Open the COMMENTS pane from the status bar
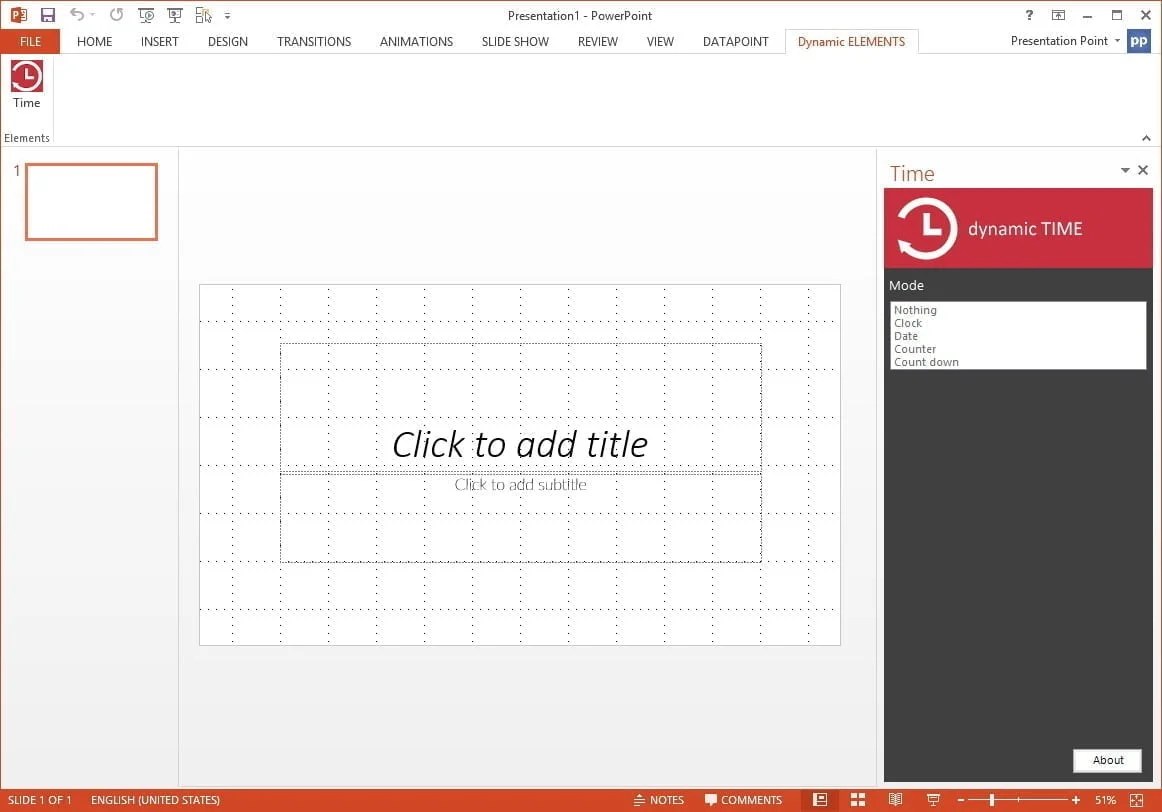The height and width of the screenshot is (812, 1162). [x=744, y=799]
